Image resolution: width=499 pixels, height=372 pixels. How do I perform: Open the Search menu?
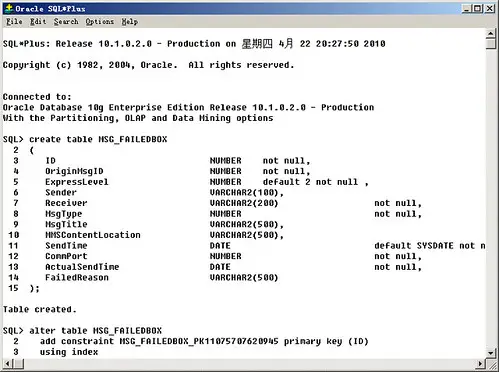(66, 22)
